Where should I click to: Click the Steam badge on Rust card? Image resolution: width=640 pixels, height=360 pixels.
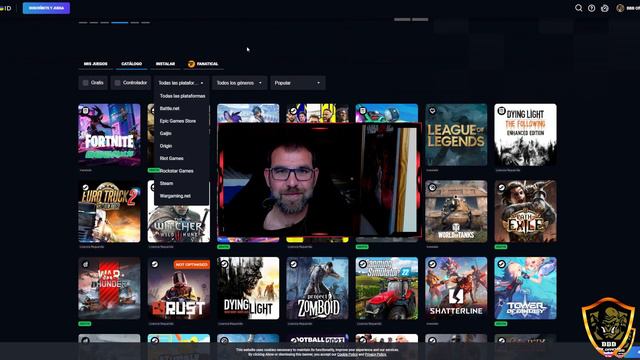pyautogui.click(x=155, y=264)
